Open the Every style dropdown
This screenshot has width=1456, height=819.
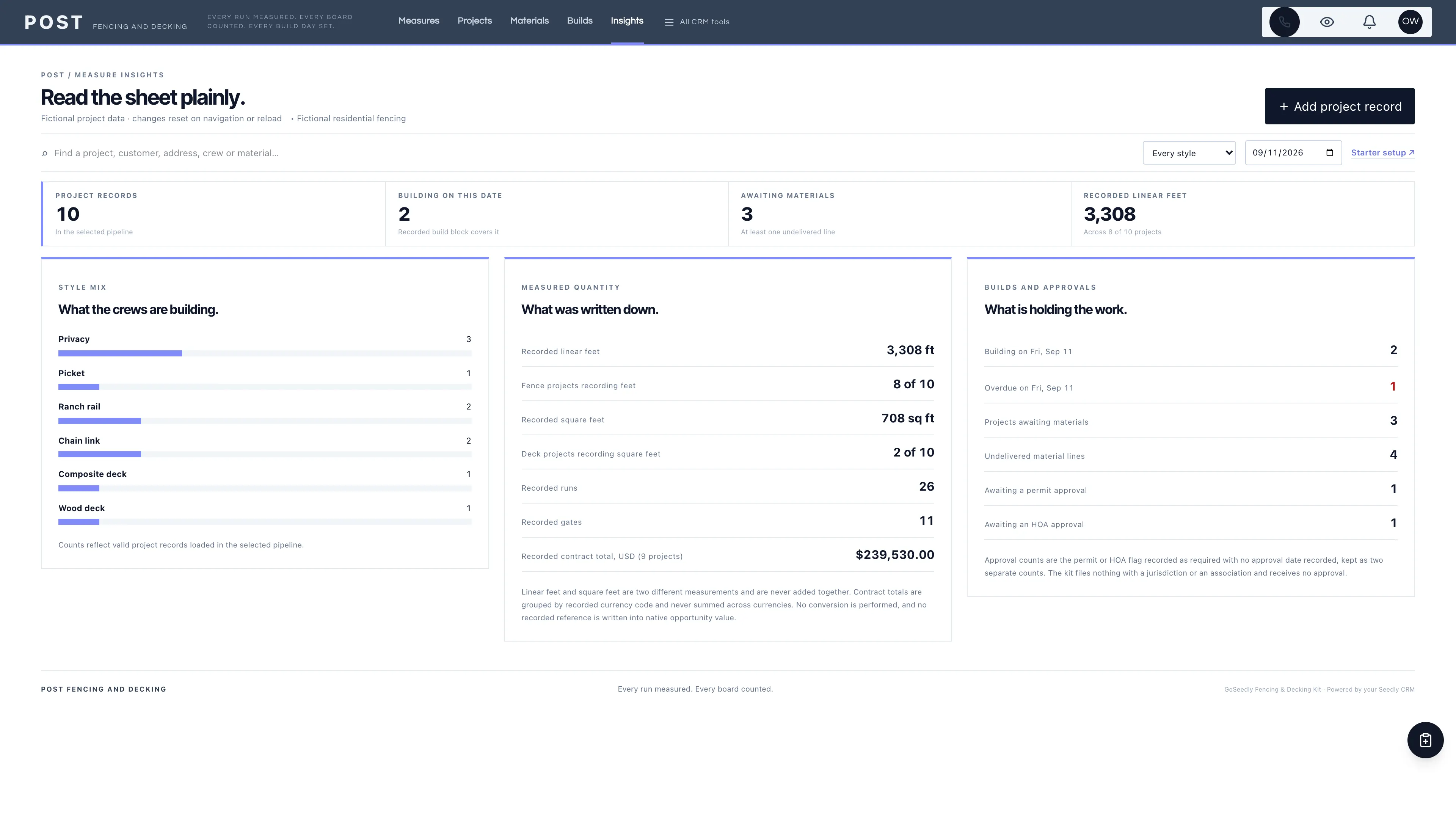(1189, 153)
